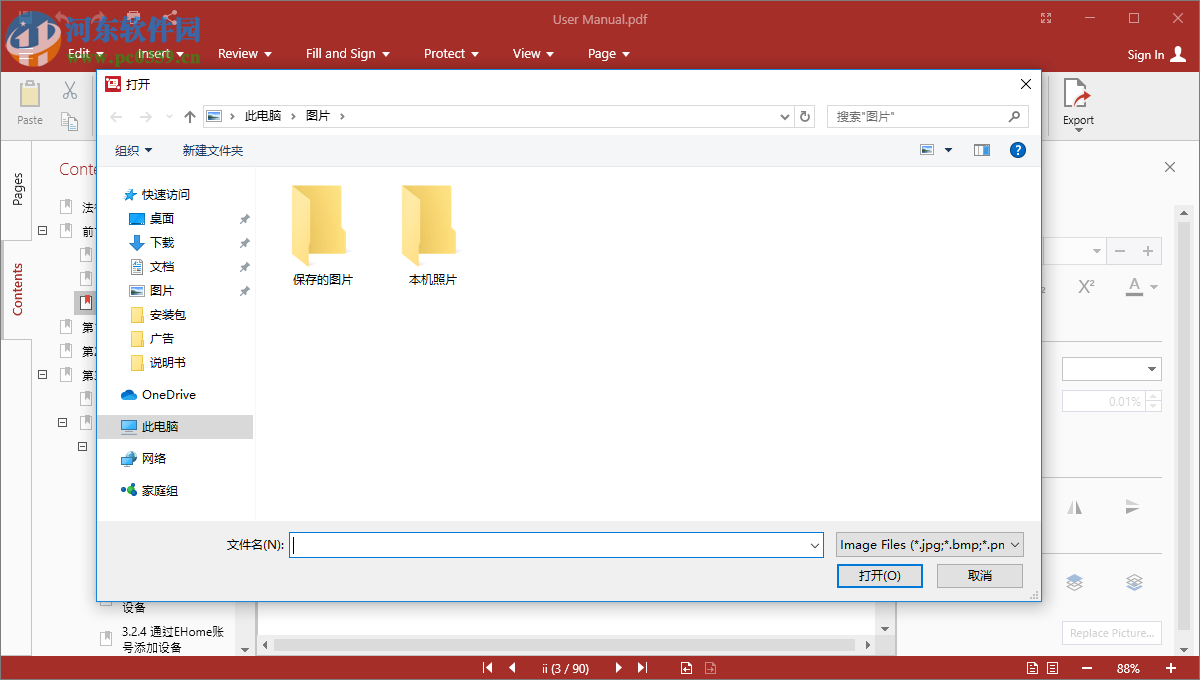Increase zoom with the plus control

(1170, 667)
